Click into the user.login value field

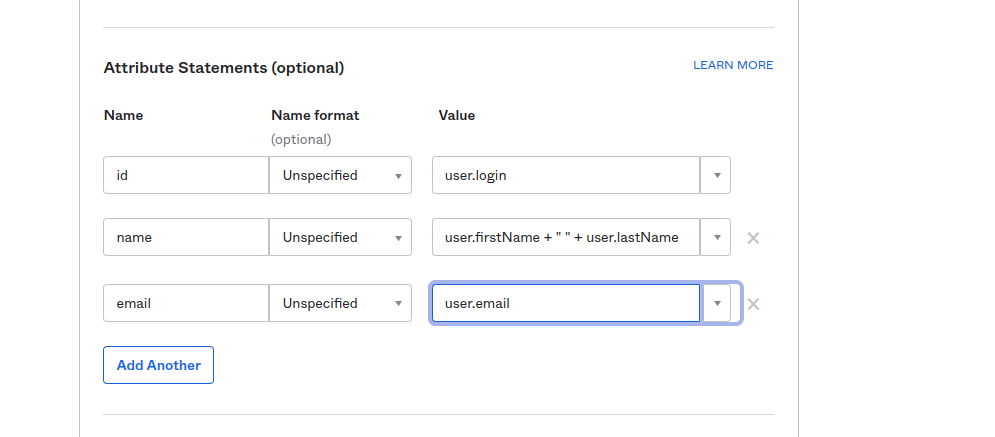pos(565,175)
